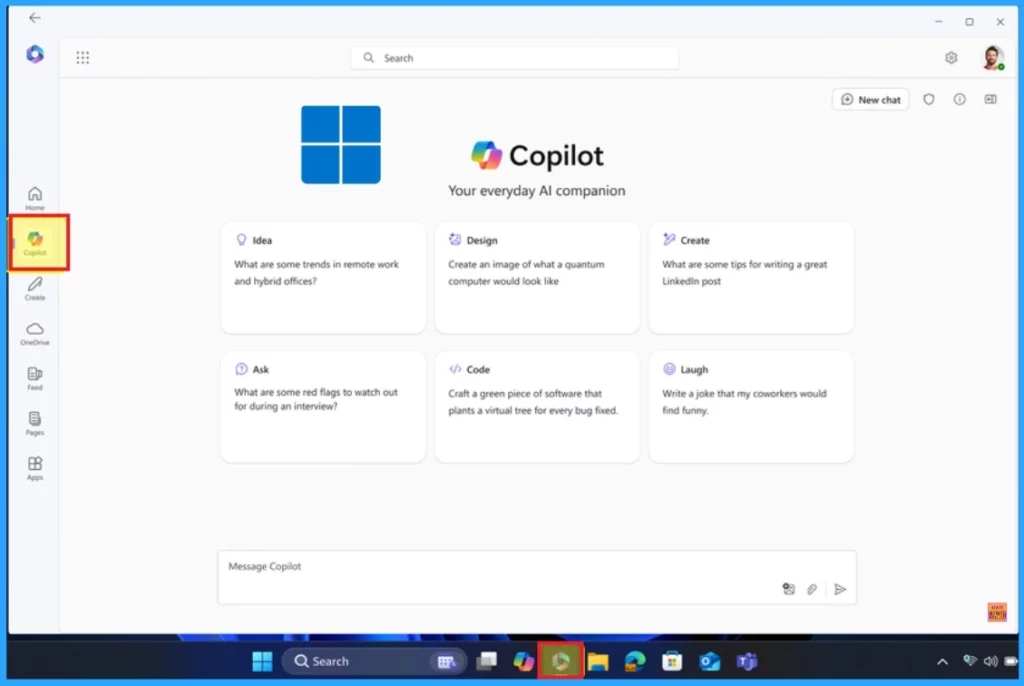Click the shield protection icon
Viewport: 1024px width, 686px height.
click(928, 99)
